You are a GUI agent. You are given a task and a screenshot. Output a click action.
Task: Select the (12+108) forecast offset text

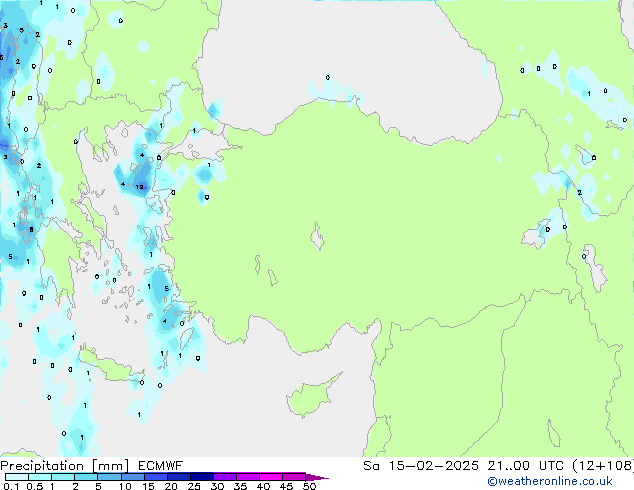[603, 466]
